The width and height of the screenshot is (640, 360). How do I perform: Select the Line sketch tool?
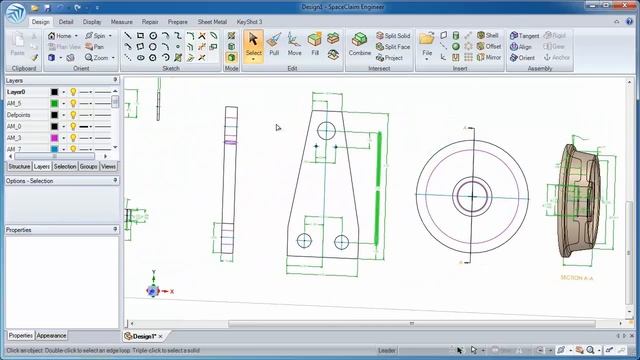128,36
